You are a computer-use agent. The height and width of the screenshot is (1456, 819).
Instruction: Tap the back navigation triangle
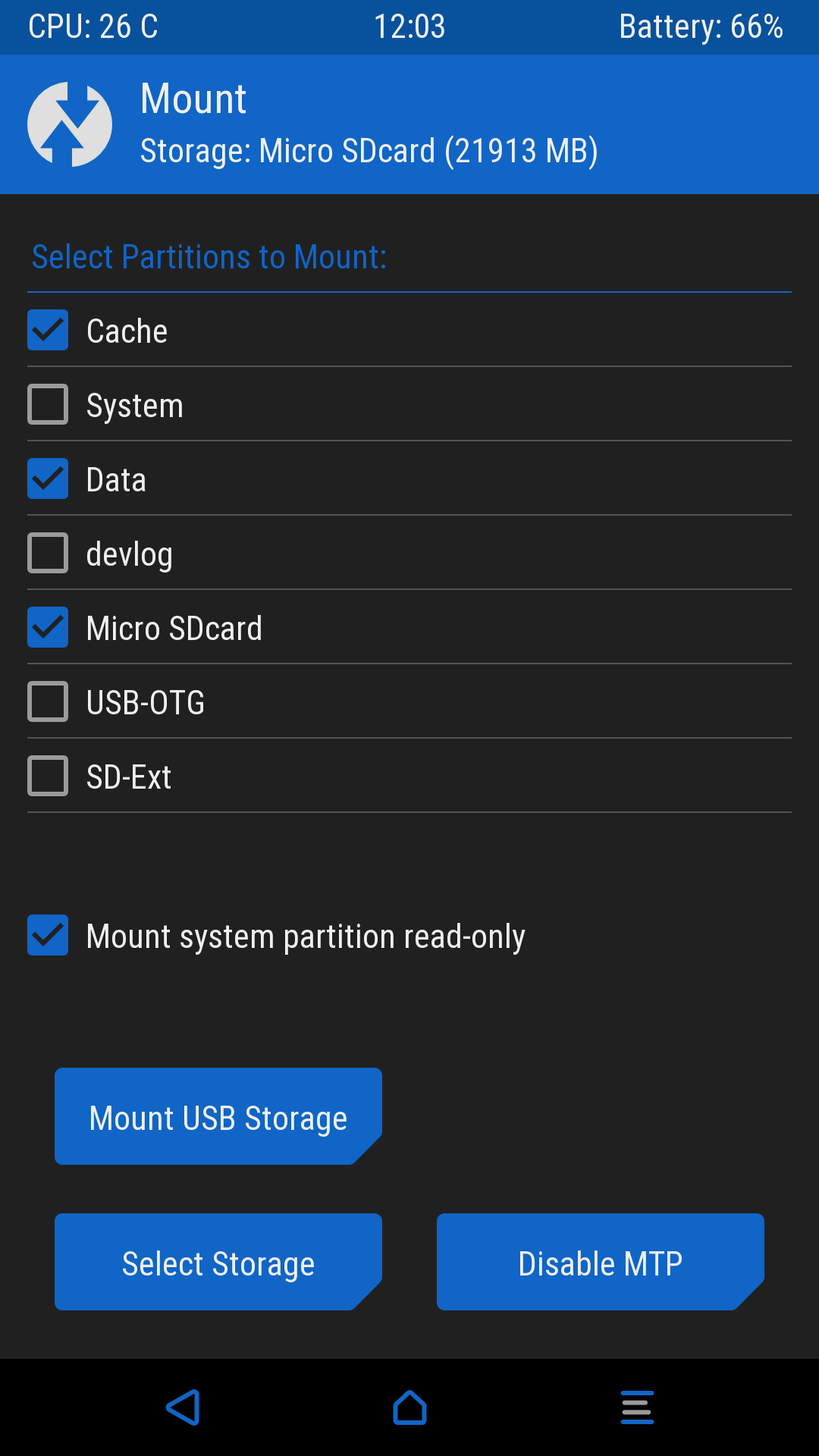183,1407
